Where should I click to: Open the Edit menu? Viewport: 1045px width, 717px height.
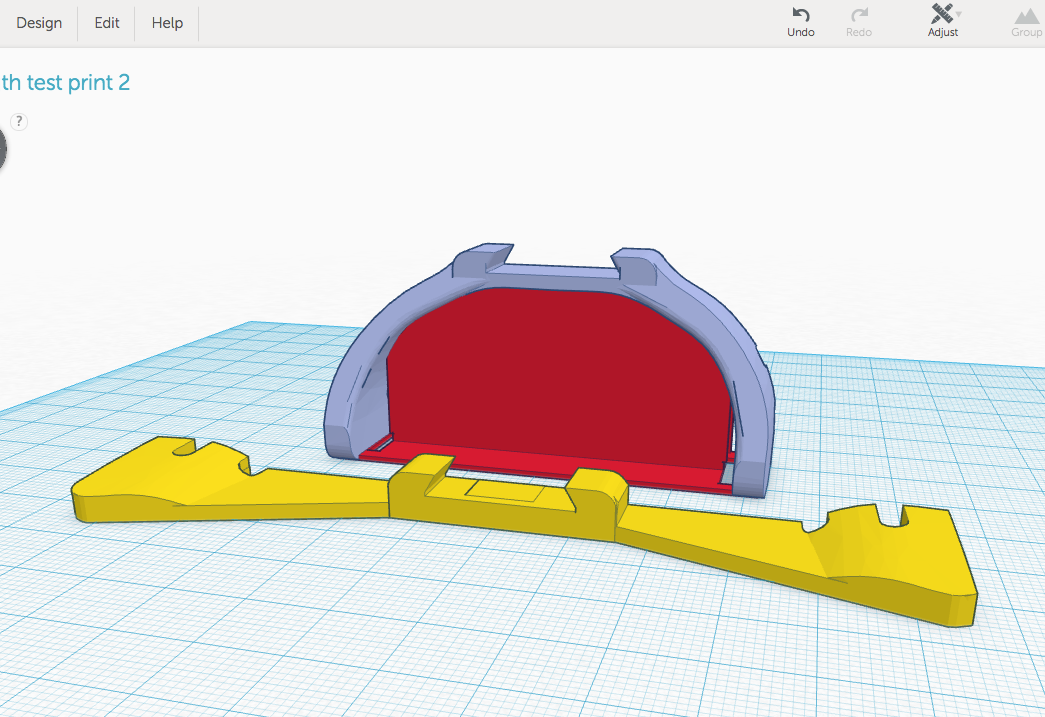[107, 23]
